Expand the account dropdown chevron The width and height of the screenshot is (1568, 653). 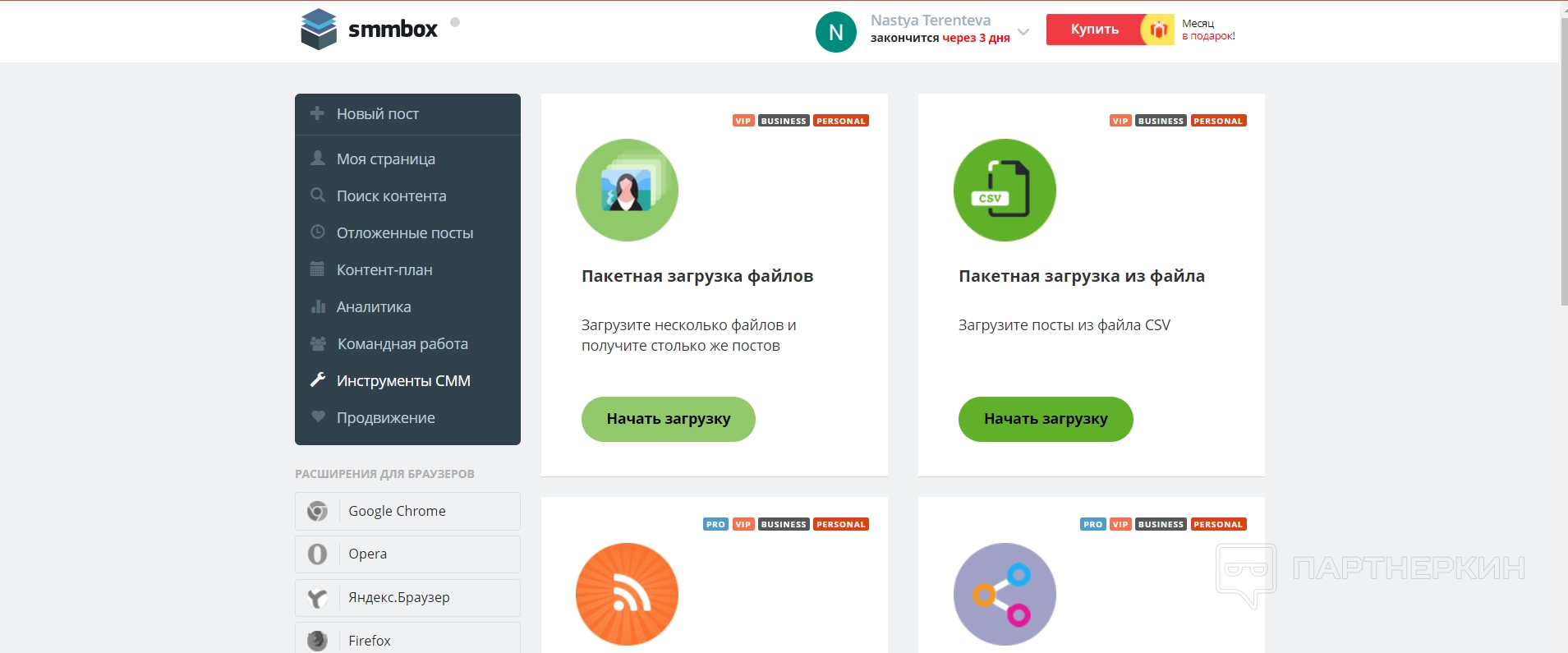pyautogui.click(x=1023, y=32)
